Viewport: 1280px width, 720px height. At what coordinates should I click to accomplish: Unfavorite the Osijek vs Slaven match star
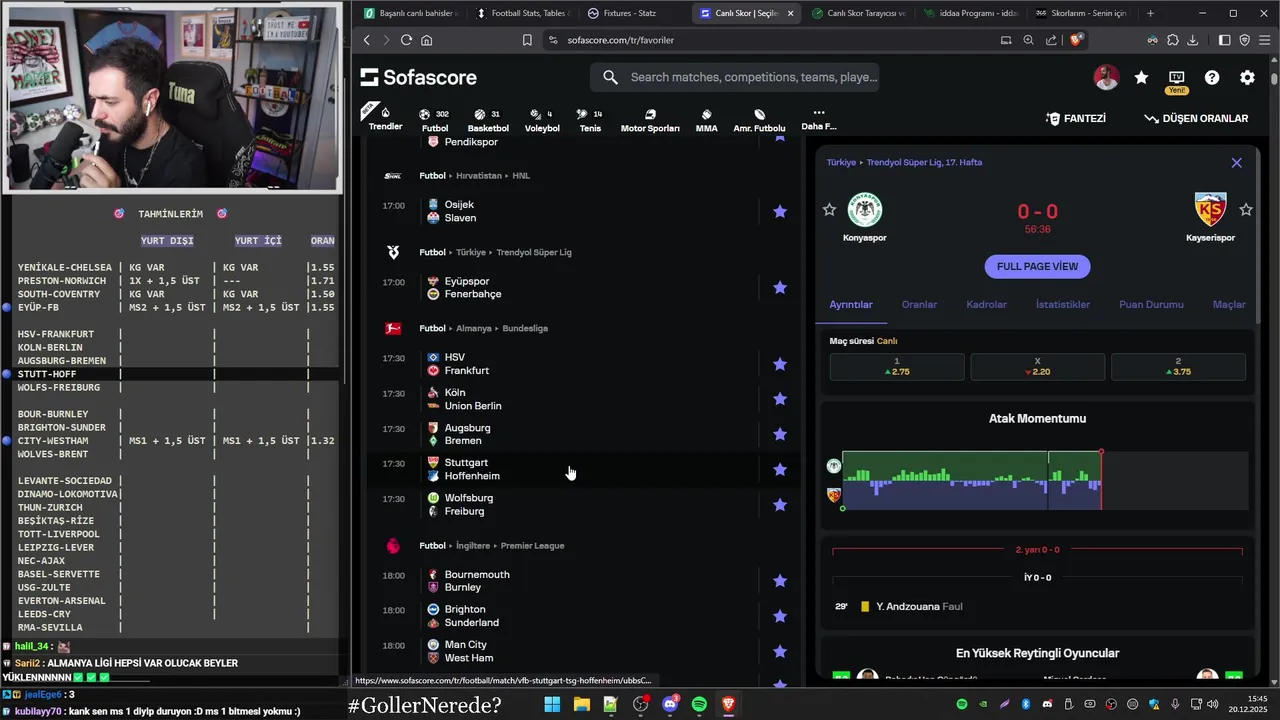click(x=780, y=211)
